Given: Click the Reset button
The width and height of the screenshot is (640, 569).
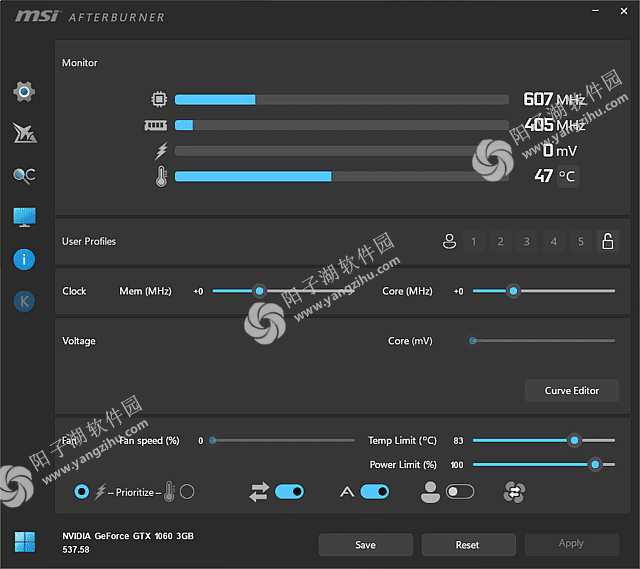Looking at the screenshot, I should click(x=468, y=545).
